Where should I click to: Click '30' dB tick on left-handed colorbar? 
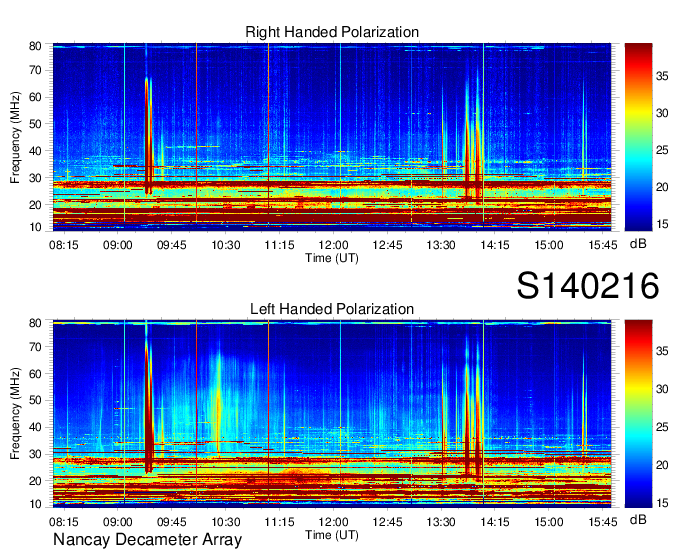pos(662,389)
